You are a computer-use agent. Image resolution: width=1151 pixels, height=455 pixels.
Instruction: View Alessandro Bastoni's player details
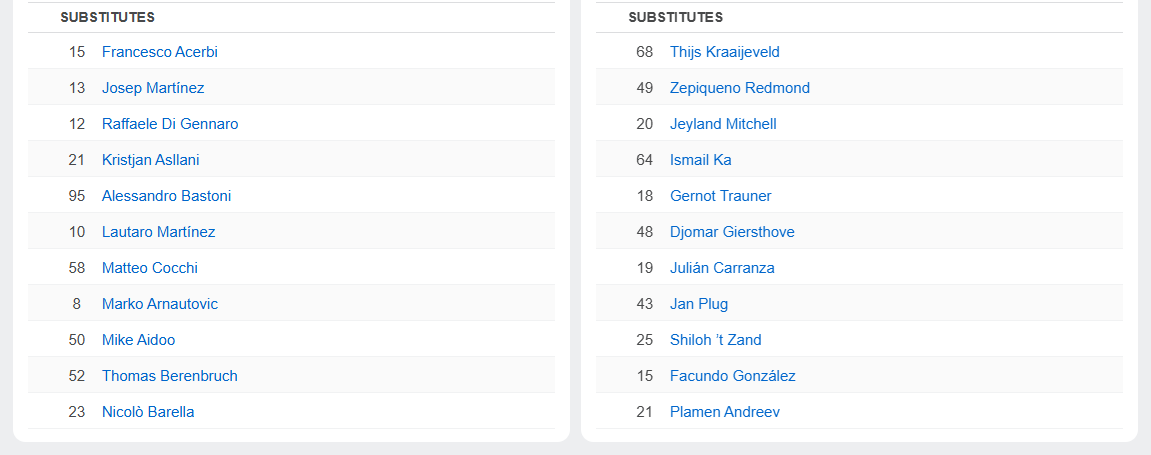click(166, 196)
